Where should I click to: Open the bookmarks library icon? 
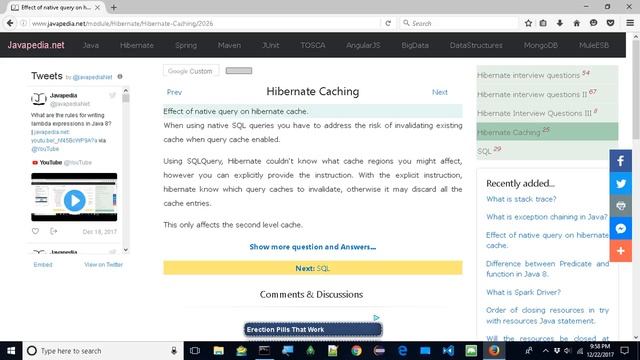coord(543,23)
